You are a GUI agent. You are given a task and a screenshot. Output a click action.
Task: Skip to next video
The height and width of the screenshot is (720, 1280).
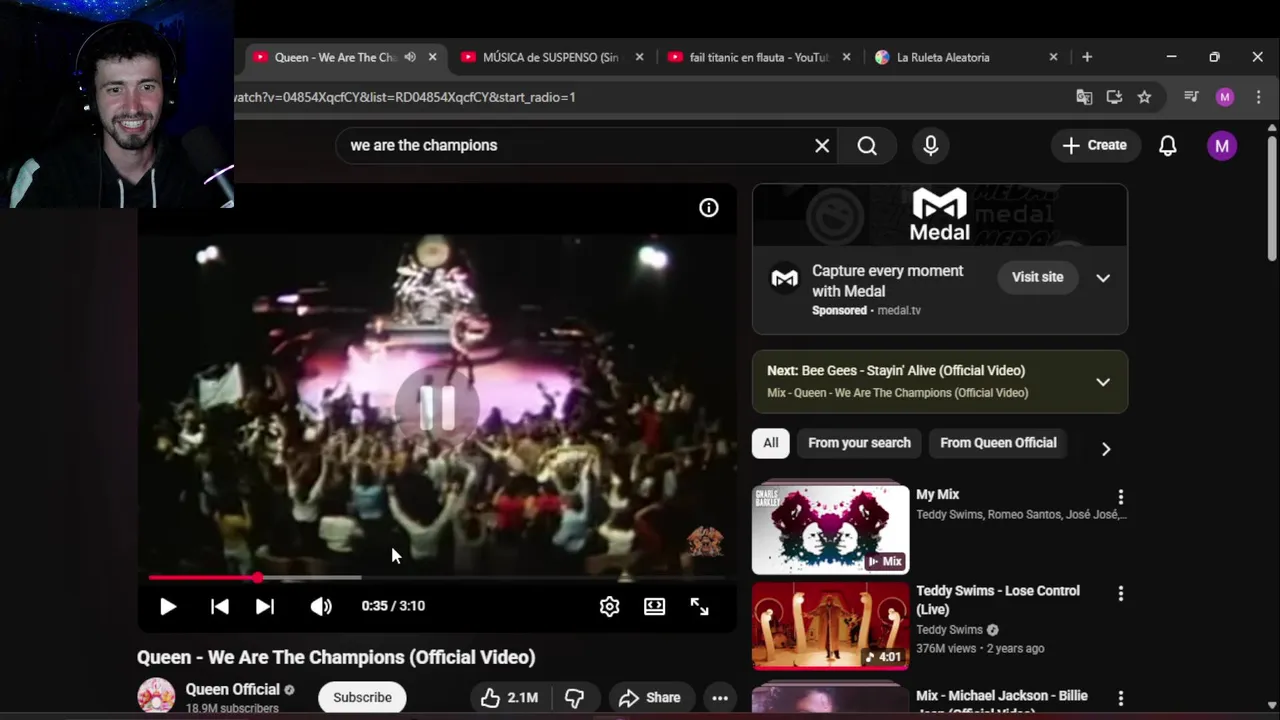click(x=265, y=606)
